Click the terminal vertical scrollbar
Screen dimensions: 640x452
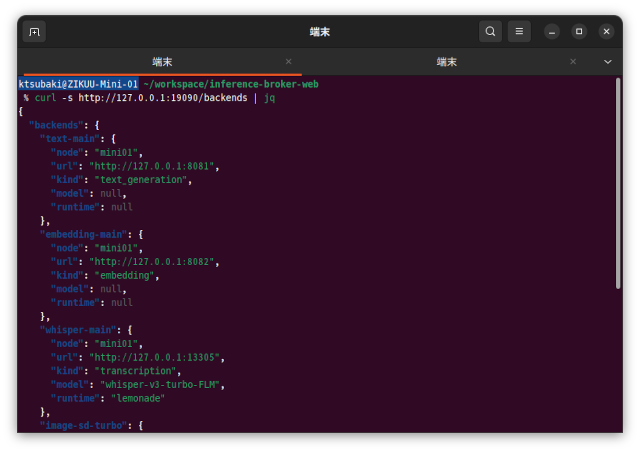(x=618, y=184)
